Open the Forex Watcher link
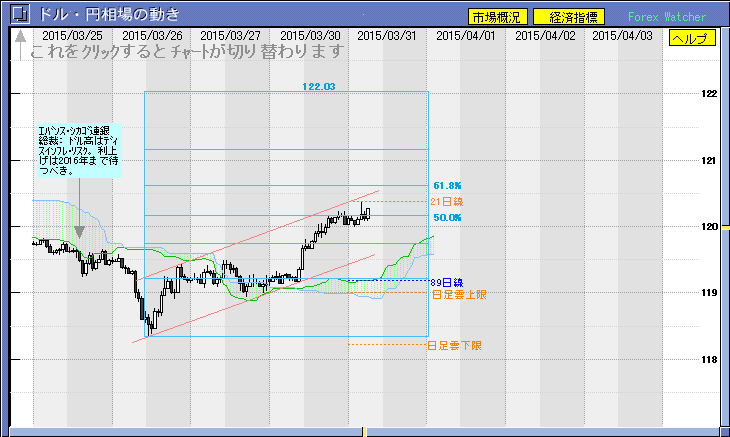730x437 pixels. coord(667,17)
